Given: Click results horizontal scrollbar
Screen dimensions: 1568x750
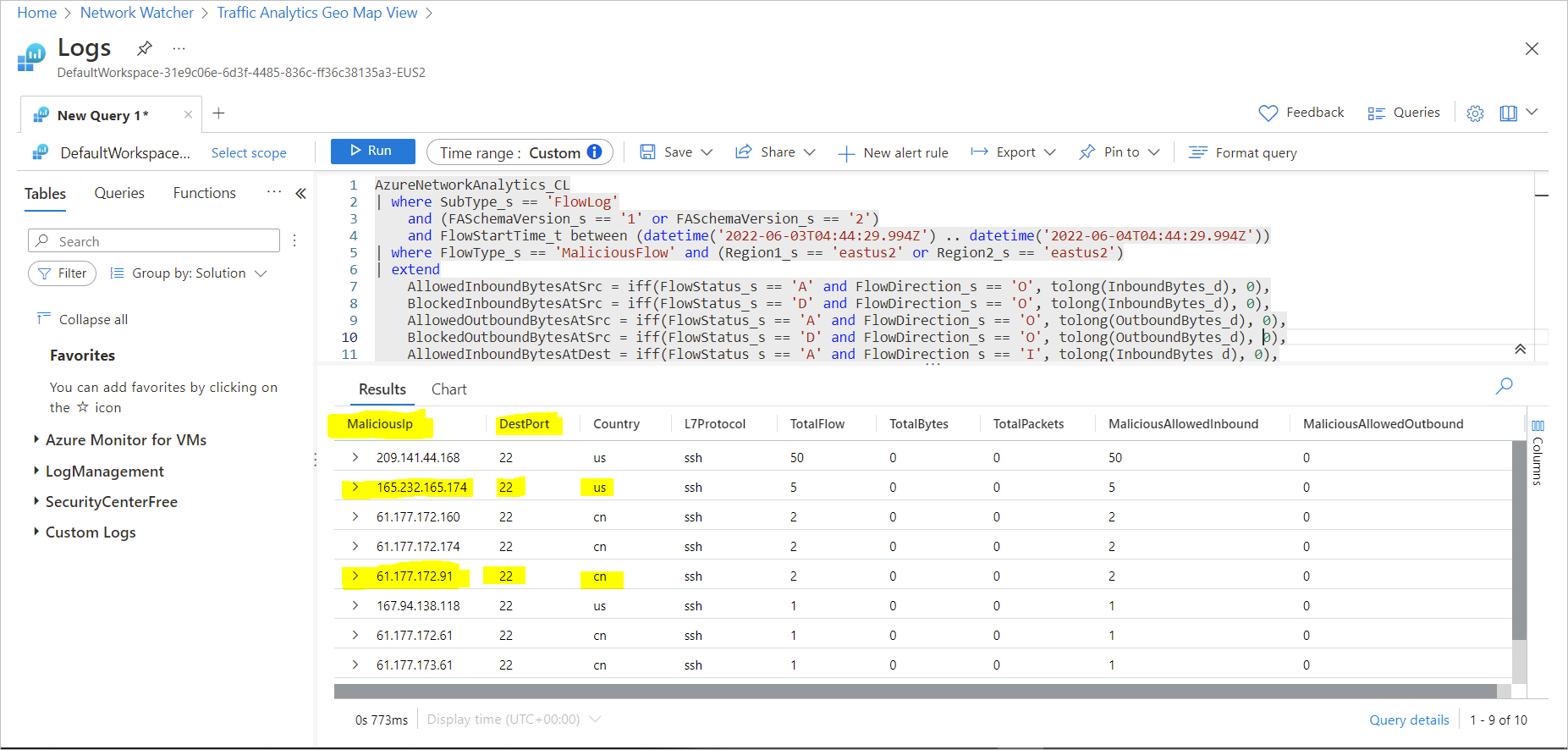Looking at the screenshot, I should [915, 691].
